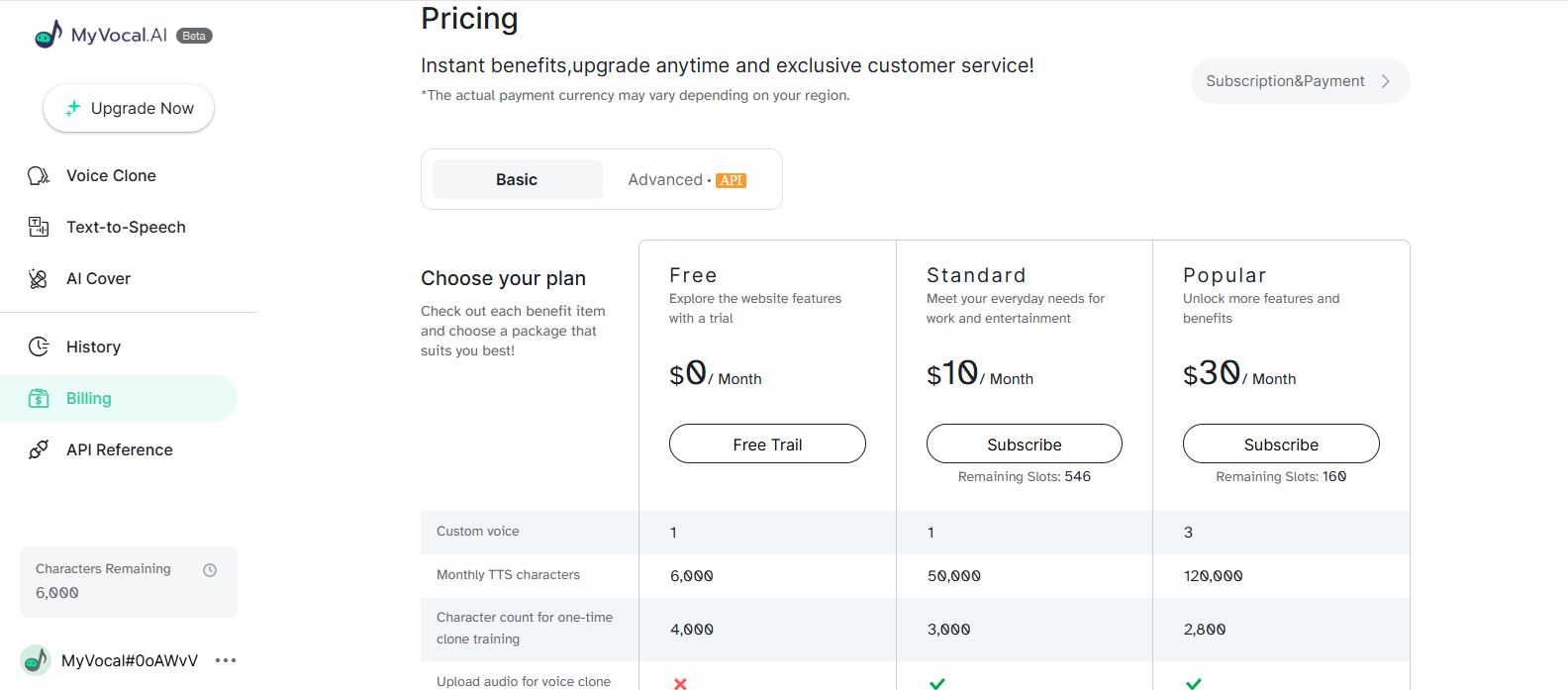1568x690 pixels.
Task: Expand Subscription&Payment via its chevron arrow
Action: 1386,81
